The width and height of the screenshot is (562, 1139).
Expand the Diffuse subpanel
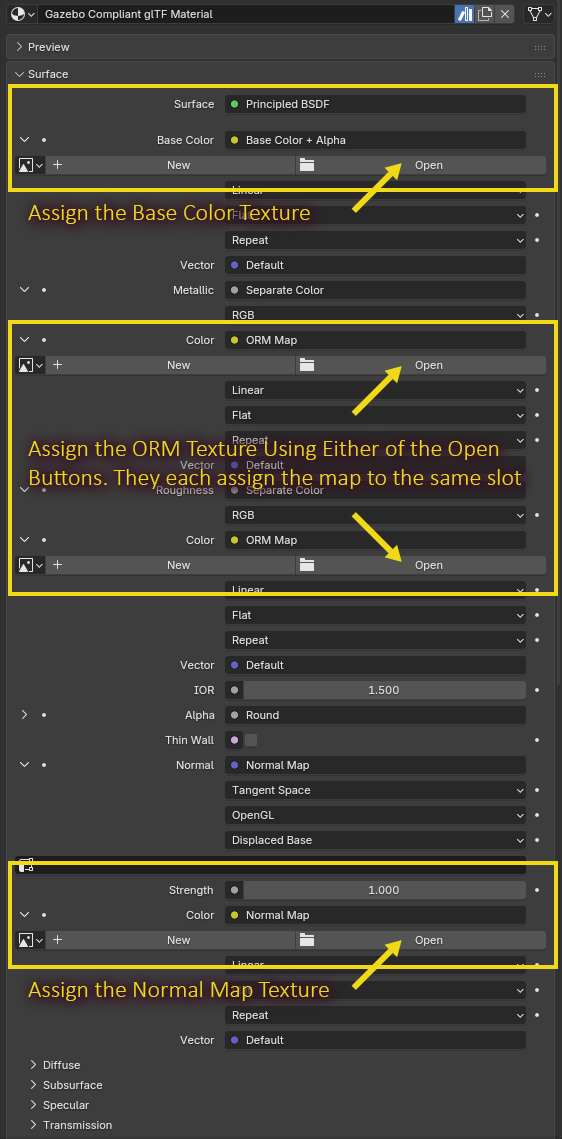click(33, 1065)
